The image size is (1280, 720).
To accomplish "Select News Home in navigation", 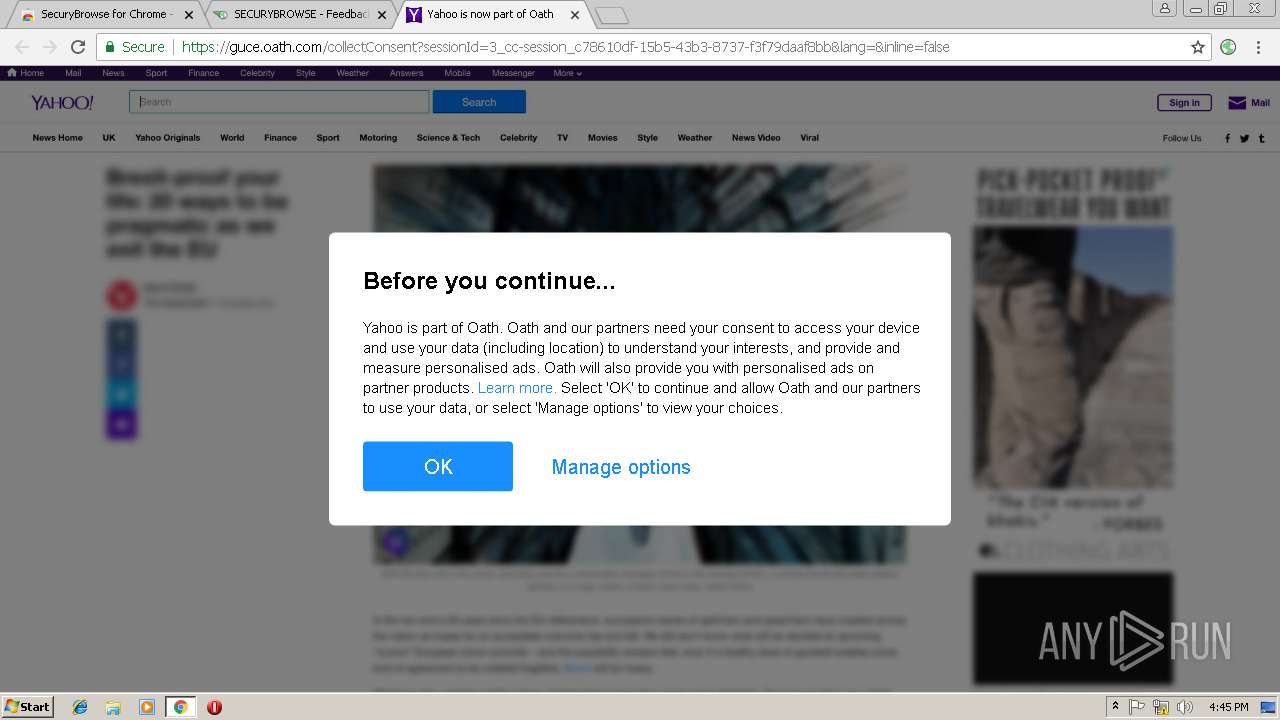I will pos(57,138).
